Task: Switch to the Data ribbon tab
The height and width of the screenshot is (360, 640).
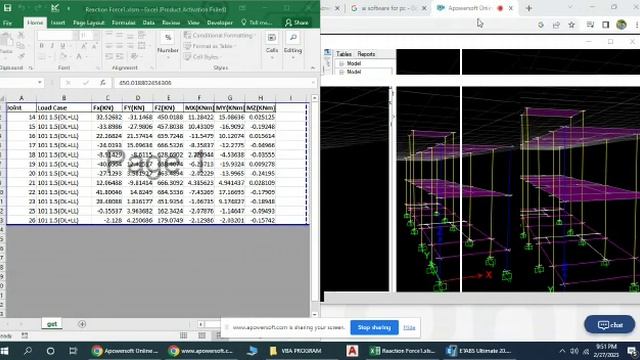Action: coord(149,23)
